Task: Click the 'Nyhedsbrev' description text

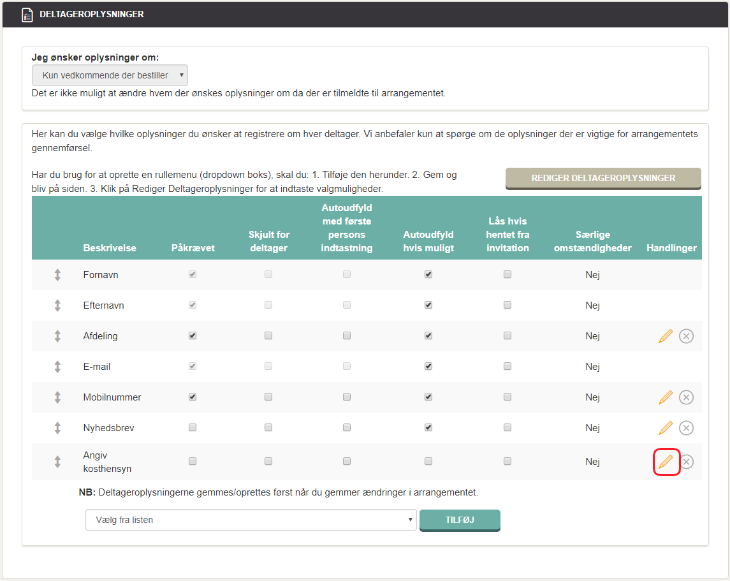Action: click(x=109, y=427)
